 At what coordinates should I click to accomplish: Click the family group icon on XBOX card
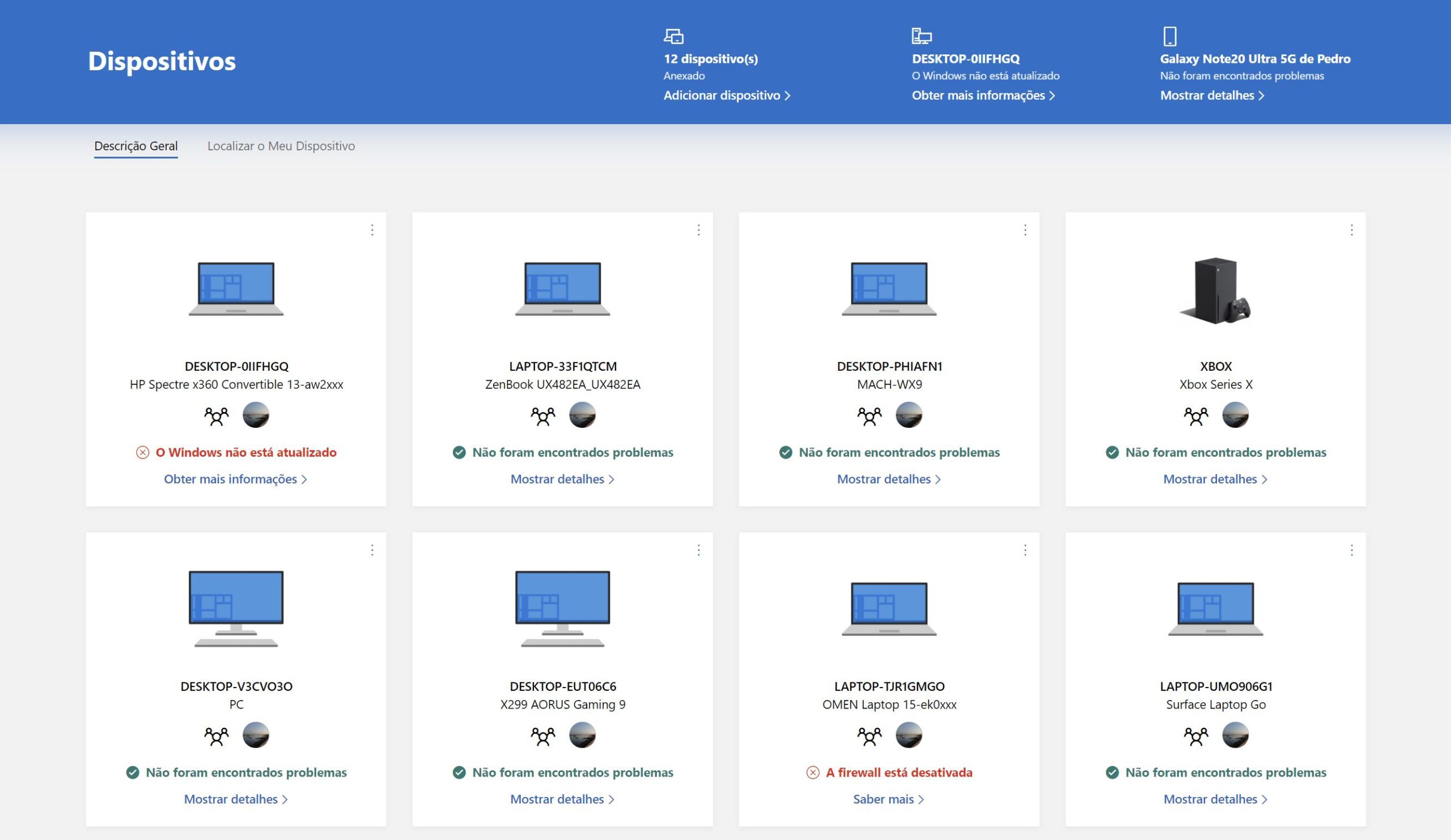(x=1196, y=415)
